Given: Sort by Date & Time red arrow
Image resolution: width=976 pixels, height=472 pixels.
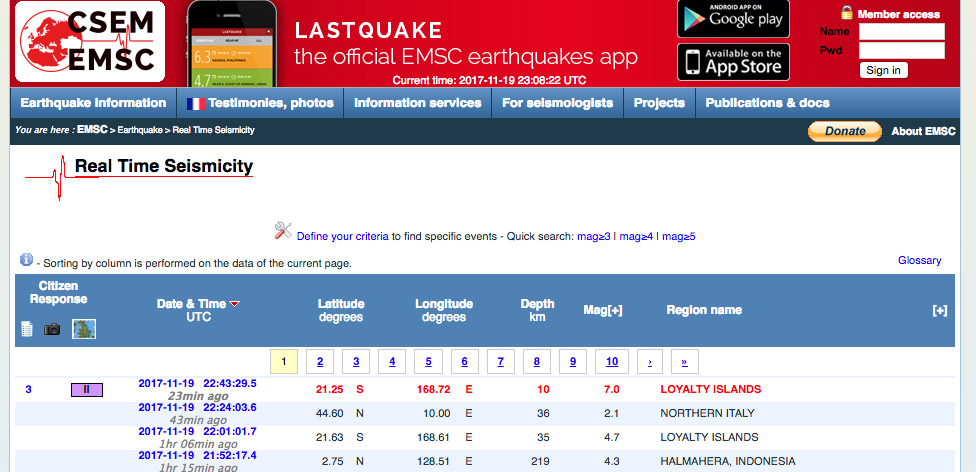Looking at the screenshot, I should (x=235, y=304).
